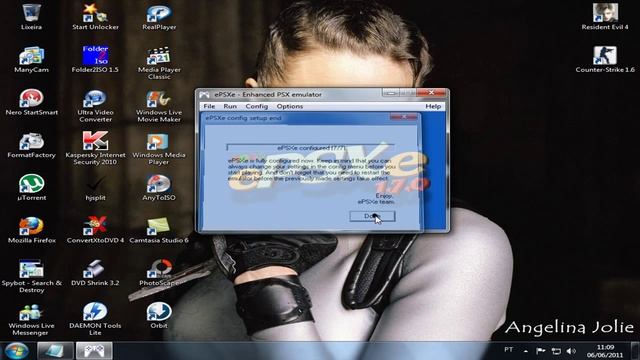640x360 pixels.
Task: Switch to the ePSXe gamepad taskbar button
Action: click(94, 351)
